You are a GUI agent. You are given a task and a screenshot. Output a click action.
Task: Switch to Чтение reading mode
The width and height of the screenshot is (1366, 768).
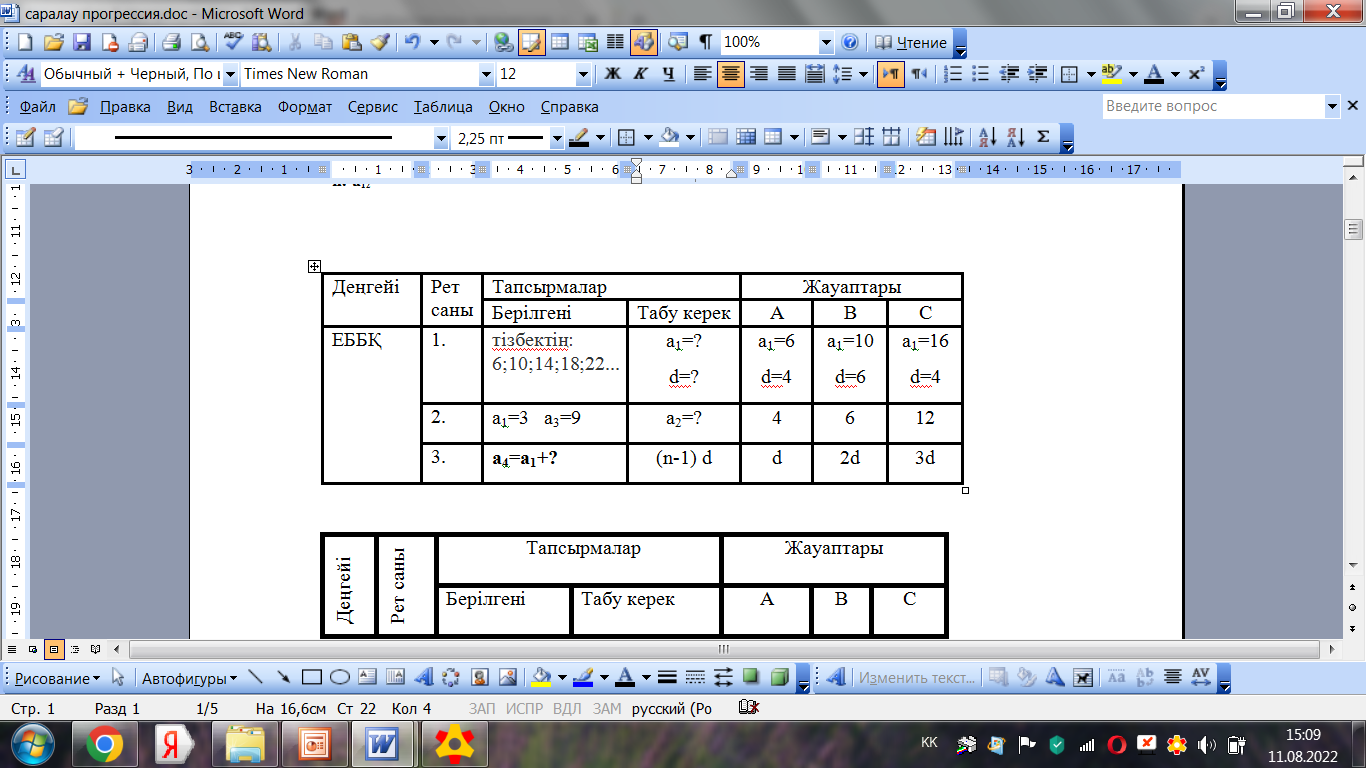911,43
